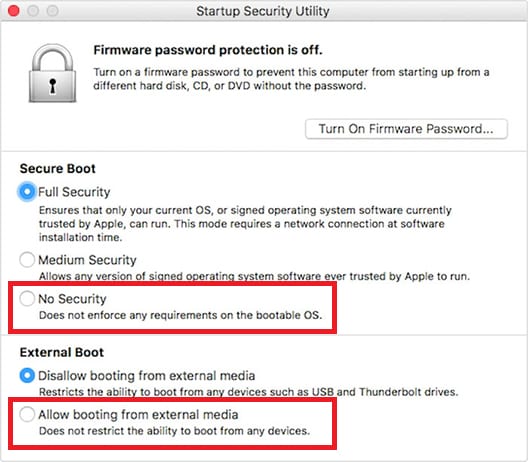Click 'Does not restrict the ability' description
The height and width of the screenshot is (462, 528).
174,431
